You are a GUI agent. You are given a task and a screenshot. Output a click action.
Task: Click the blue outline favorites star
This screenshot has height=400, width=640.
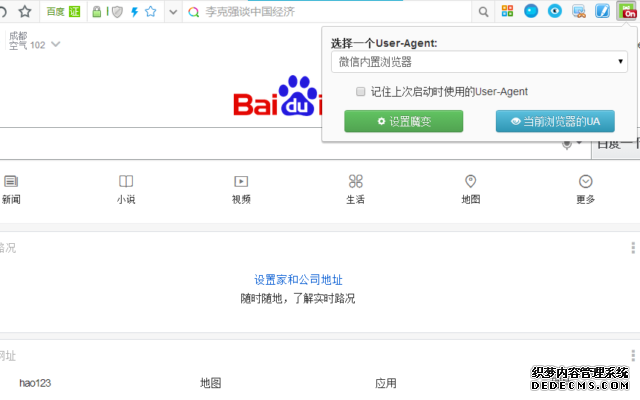(x=151, y=11)
